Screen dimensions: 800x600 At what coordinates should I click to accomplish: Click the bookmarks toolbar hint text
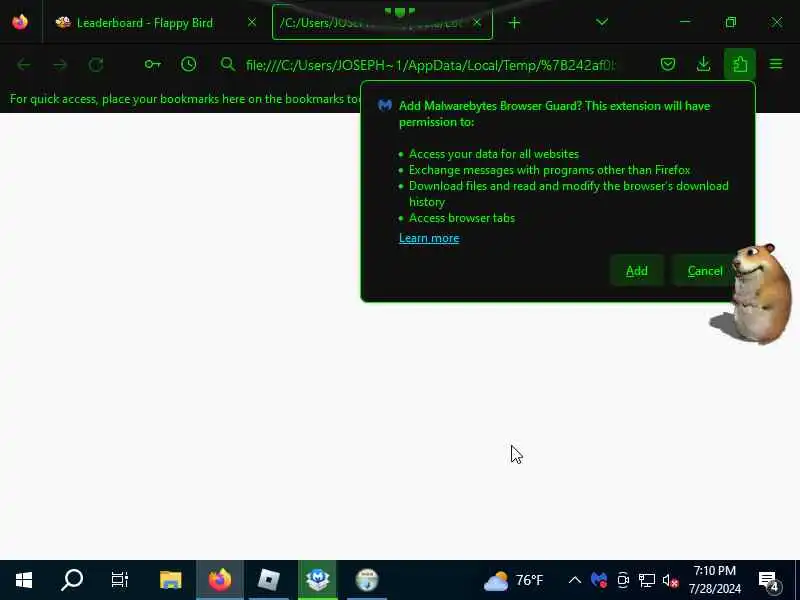185,99
